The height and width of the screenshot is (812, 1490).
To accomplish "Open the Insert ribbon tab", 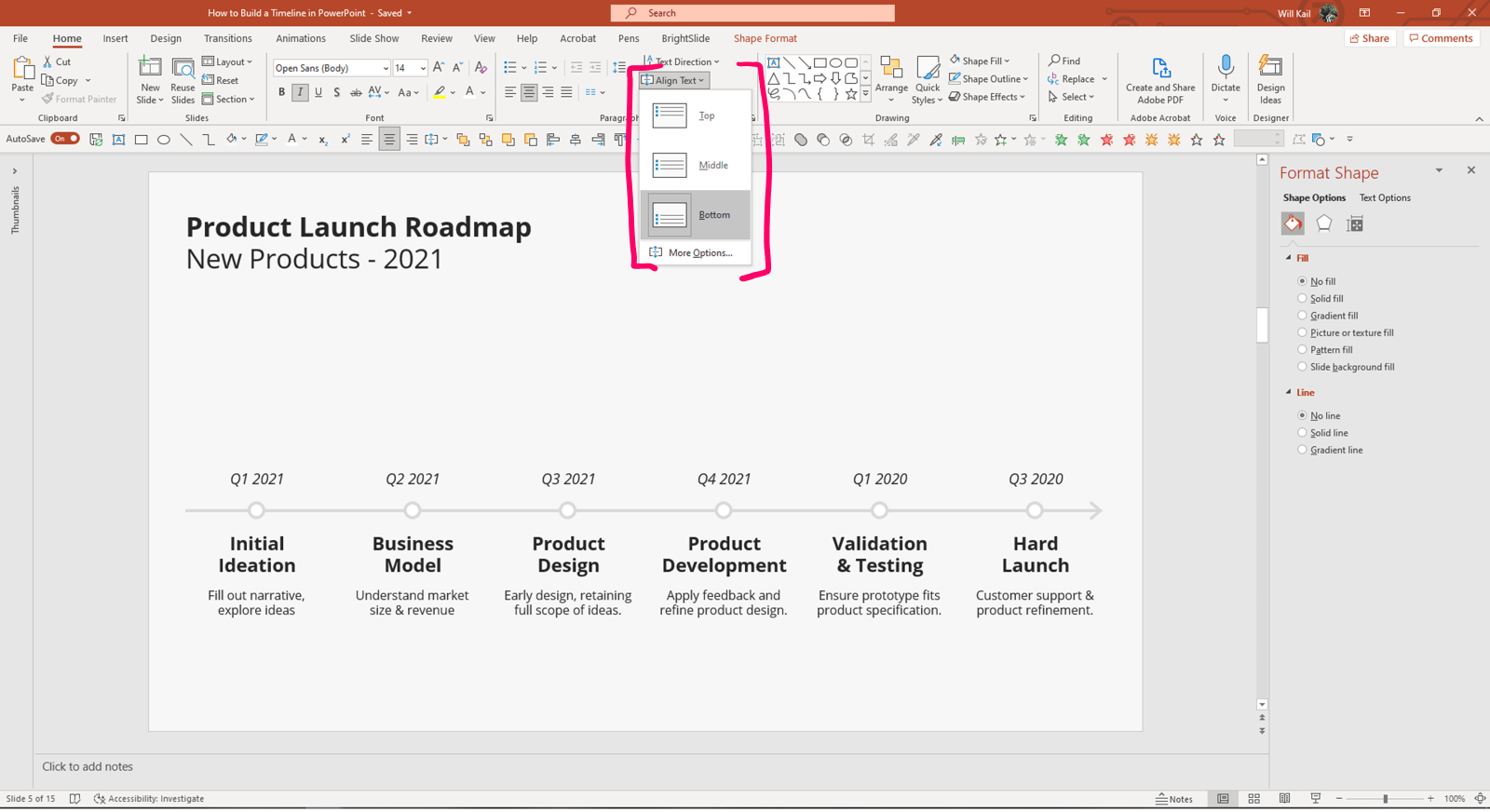I will pos(115,38).
